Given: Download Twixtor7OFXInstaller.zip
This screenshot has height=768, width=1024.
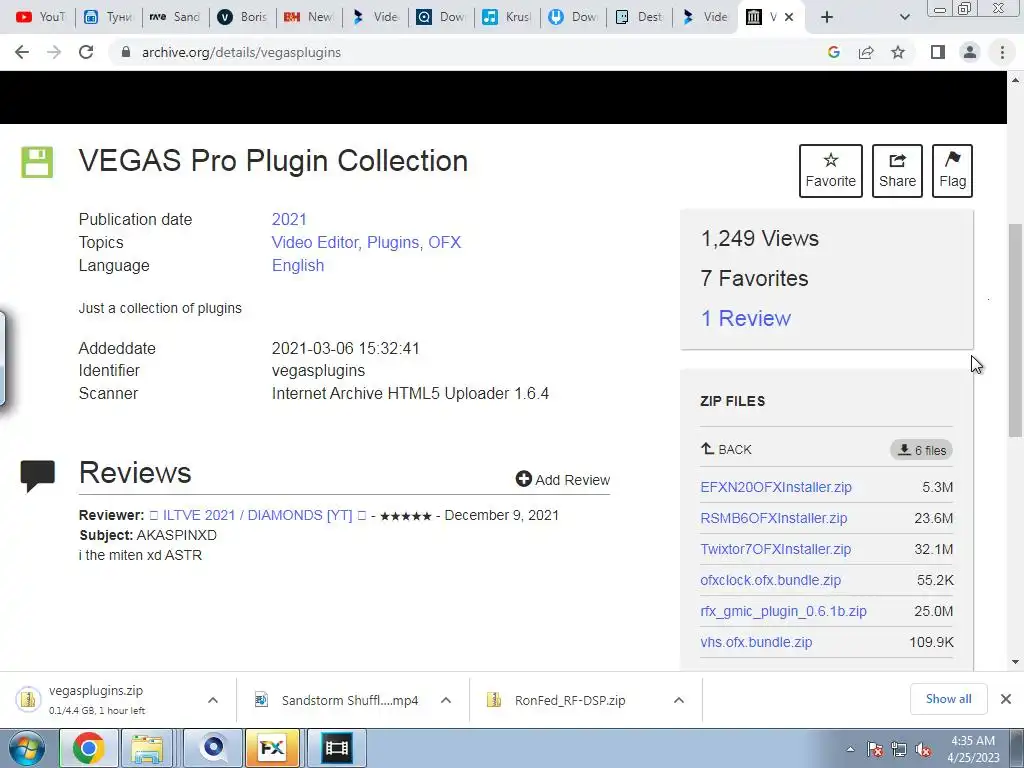Looking at the screenshot, I should coord(776,549).
